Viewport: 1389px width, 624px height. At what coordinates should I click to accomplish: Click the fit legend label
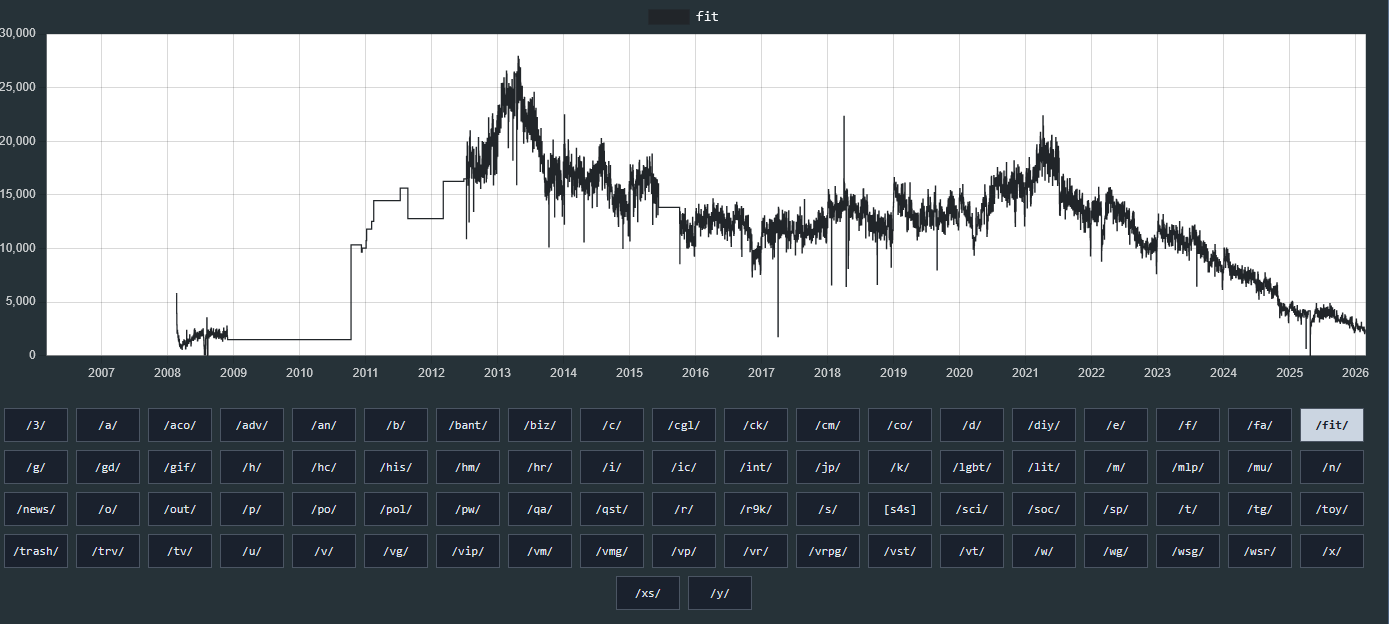coord(707,17)
